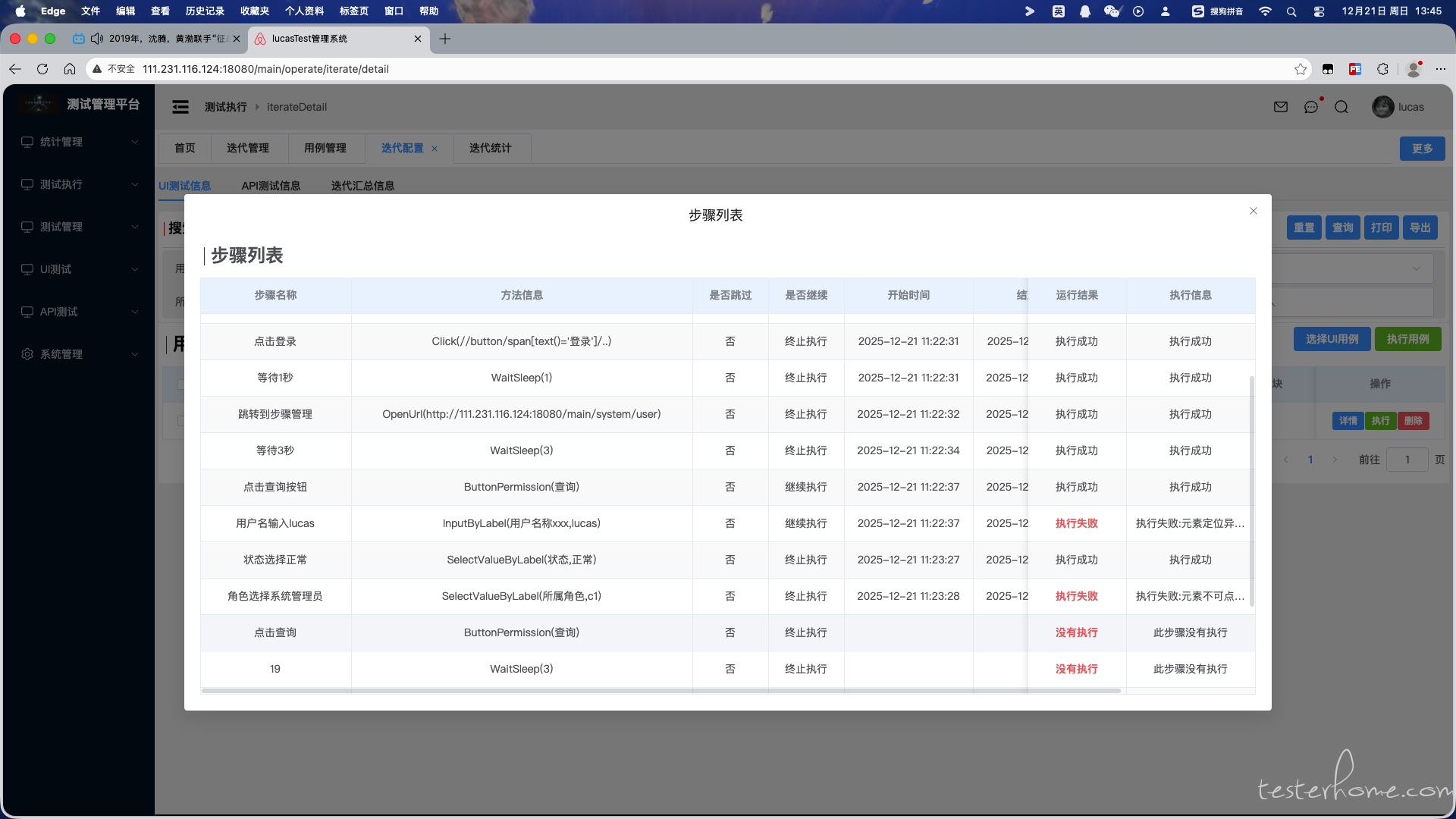This screenshot has height=819, width=1456.
Task: Open browser extensions puzzle icon
Action: click(1382, 69)
